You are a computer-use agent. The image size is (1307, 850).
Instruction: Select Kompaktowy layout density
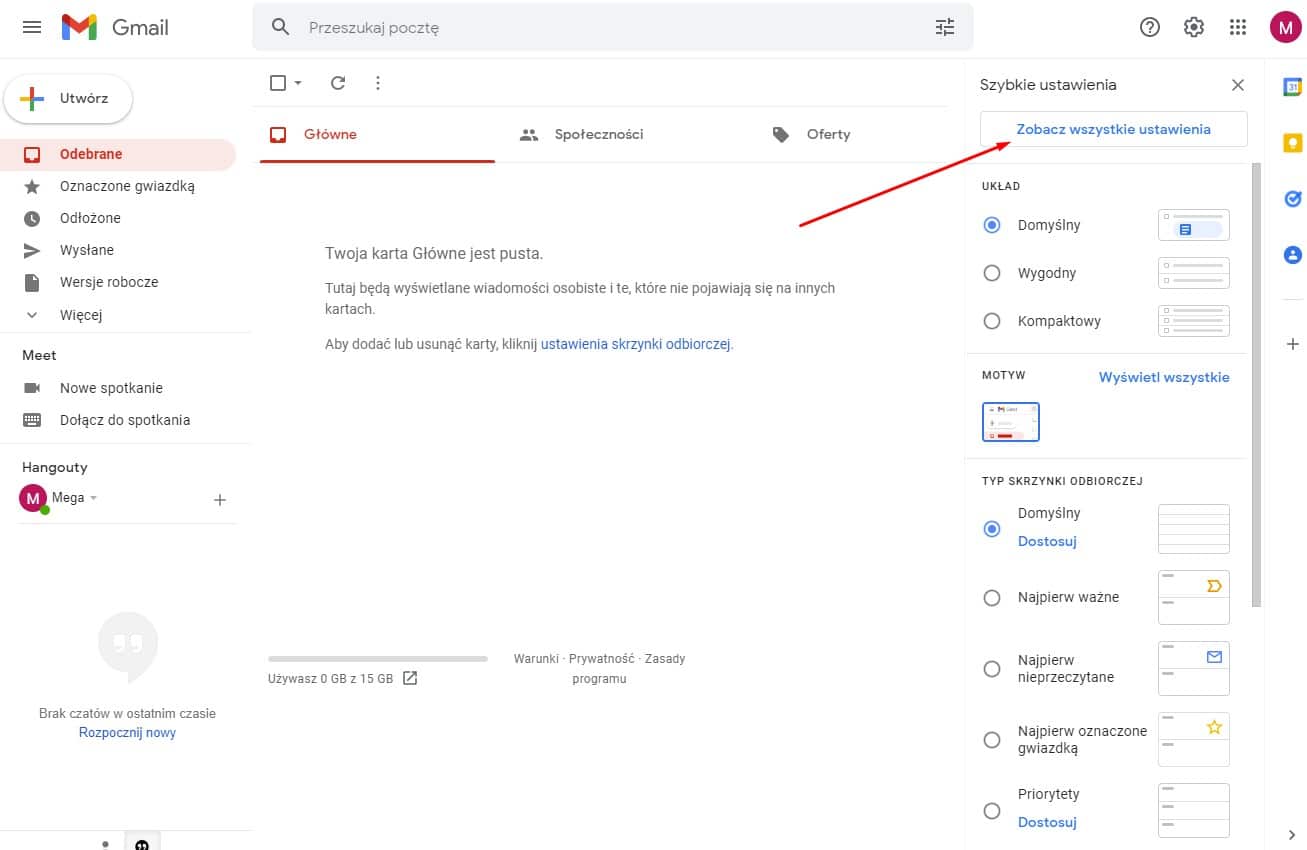992,321
